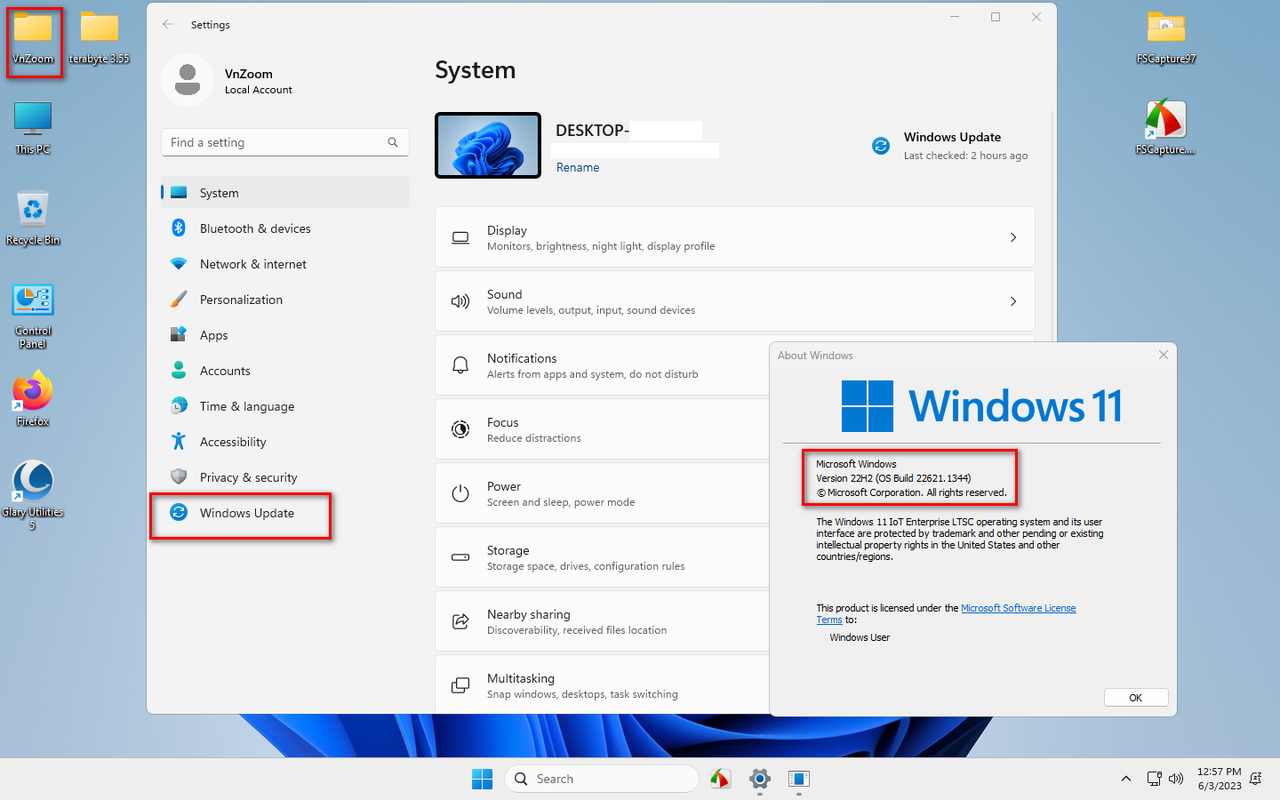Expand the Sound row chevron
Viewport: 1280px width, 800px height.
(1013, 302)
